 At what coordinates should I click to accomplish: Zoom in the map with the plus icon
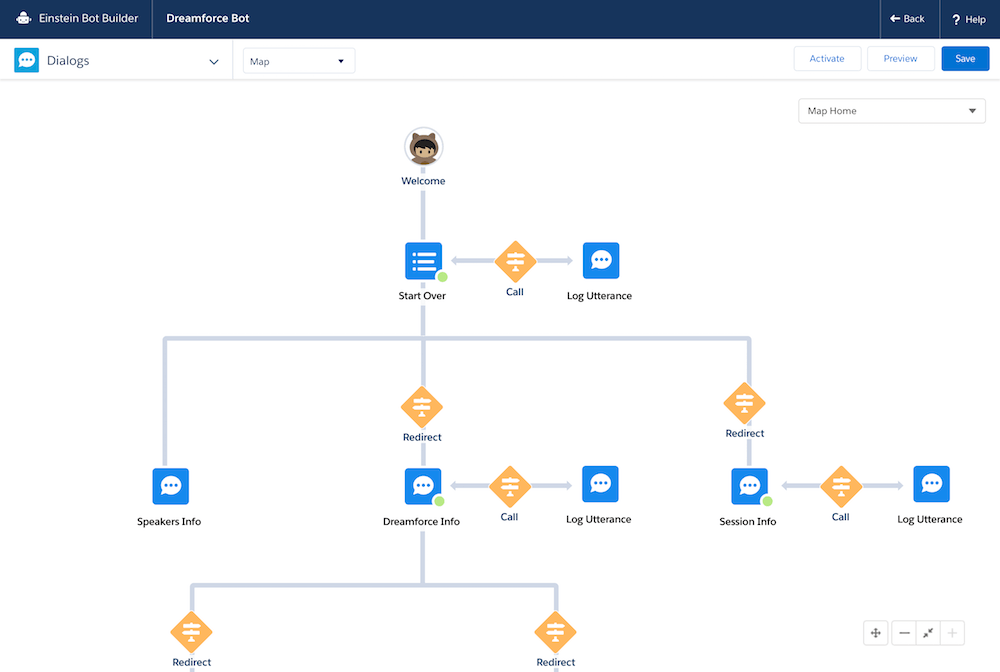952,633
